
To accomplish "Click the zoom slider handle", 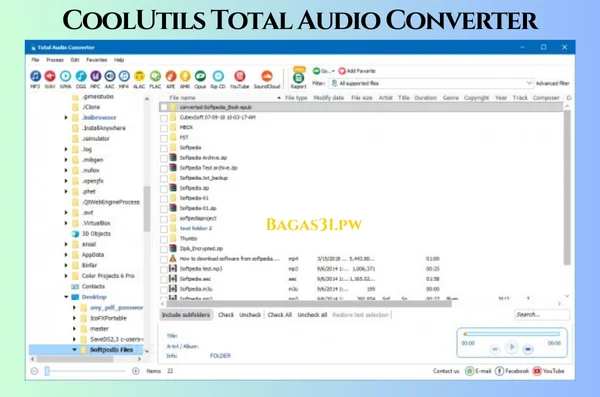I will 47,371.
